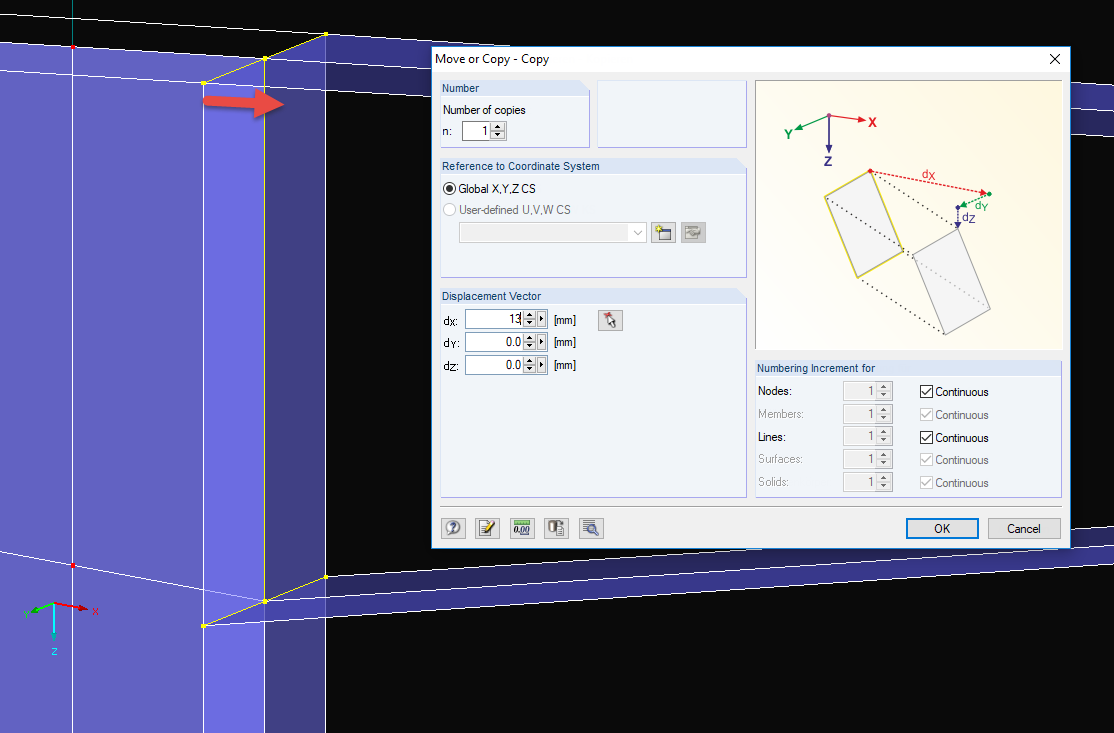Decrease the dz value using its stepper

tap(528, 368)
